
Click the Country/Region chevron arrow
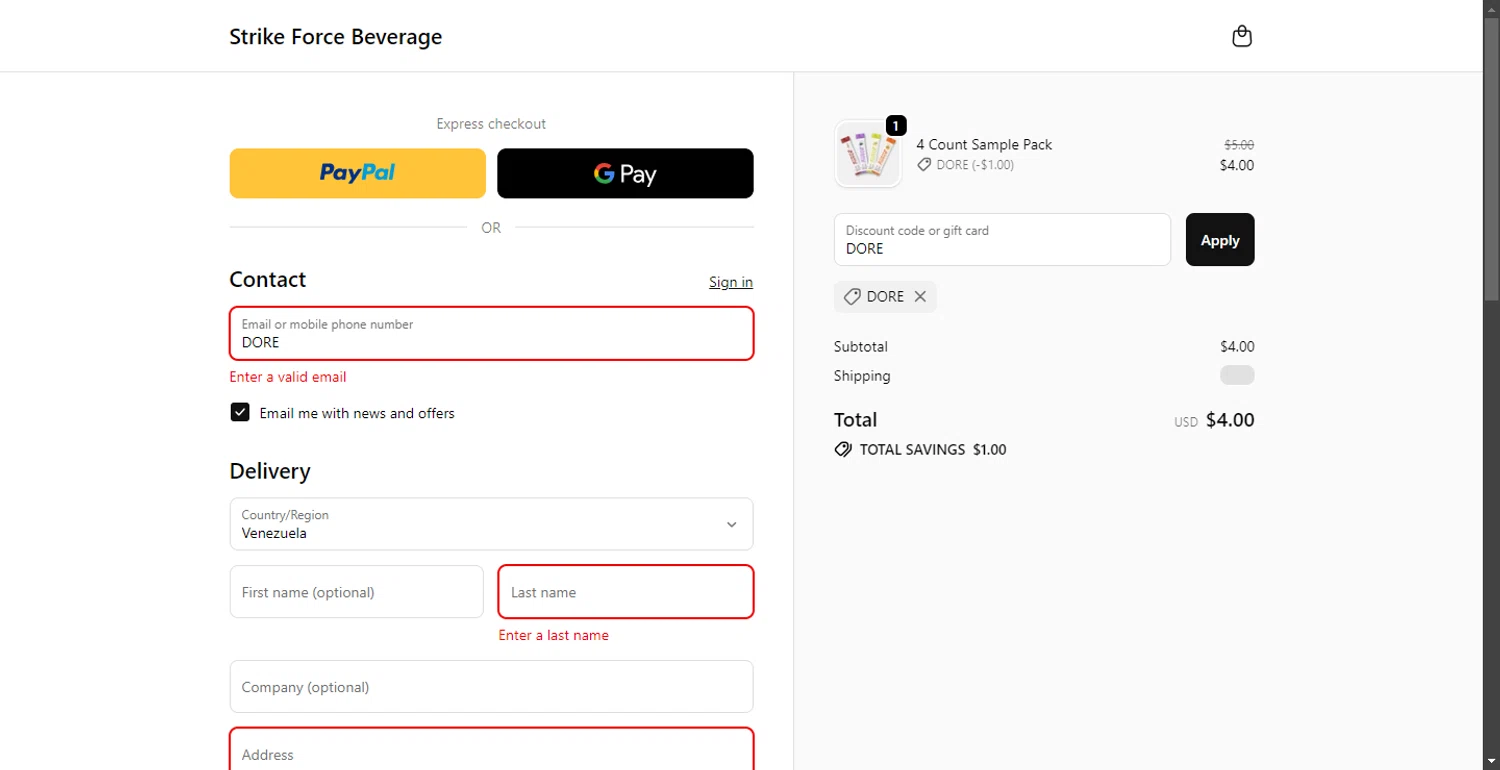coord(731,525)
